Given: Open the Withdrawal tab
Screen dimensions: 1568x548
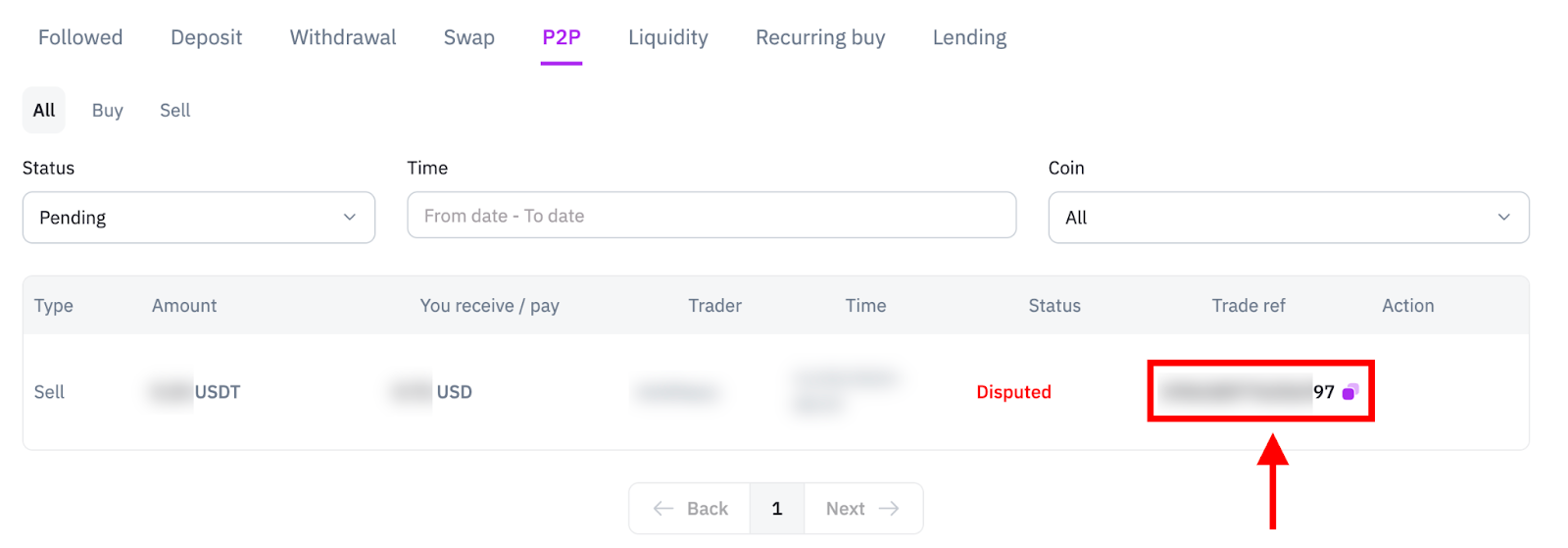Looking at the screenshot, I should coord(343,37).
